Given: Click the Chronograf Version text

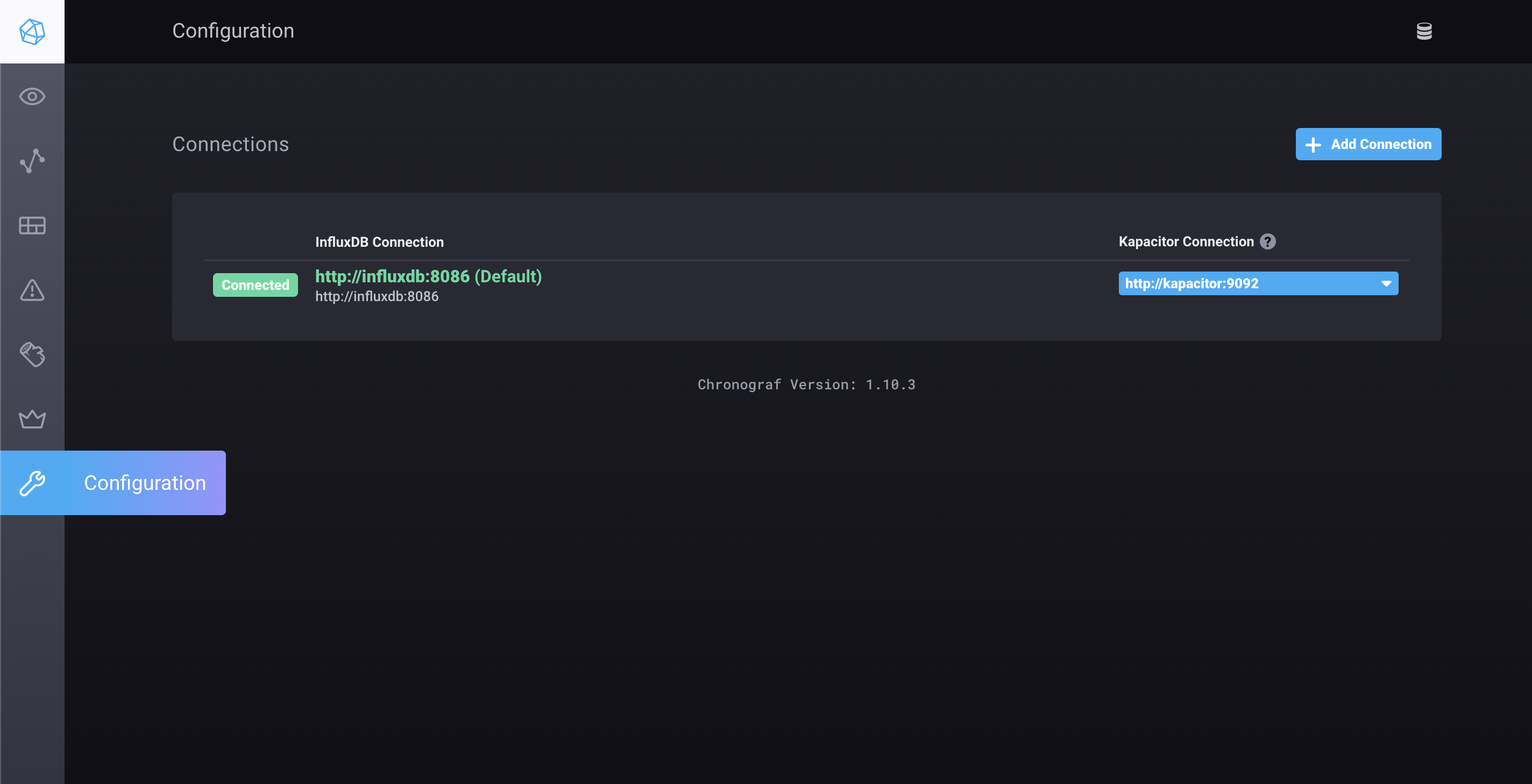Looking at the screenshot, I should [x=806, y=384].
